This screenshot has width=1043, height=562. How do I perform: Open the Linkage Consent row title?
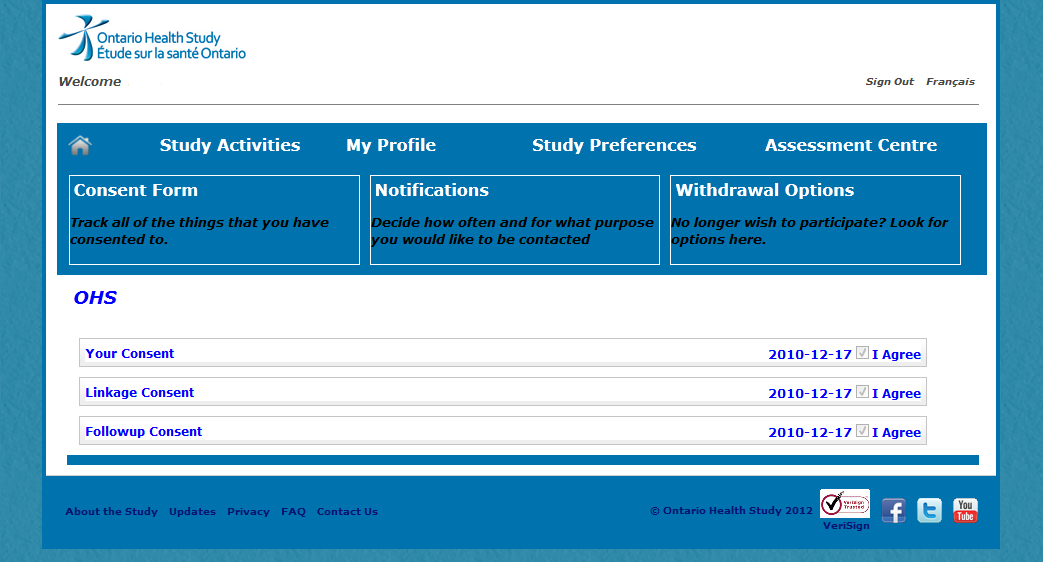click(140, 392)
